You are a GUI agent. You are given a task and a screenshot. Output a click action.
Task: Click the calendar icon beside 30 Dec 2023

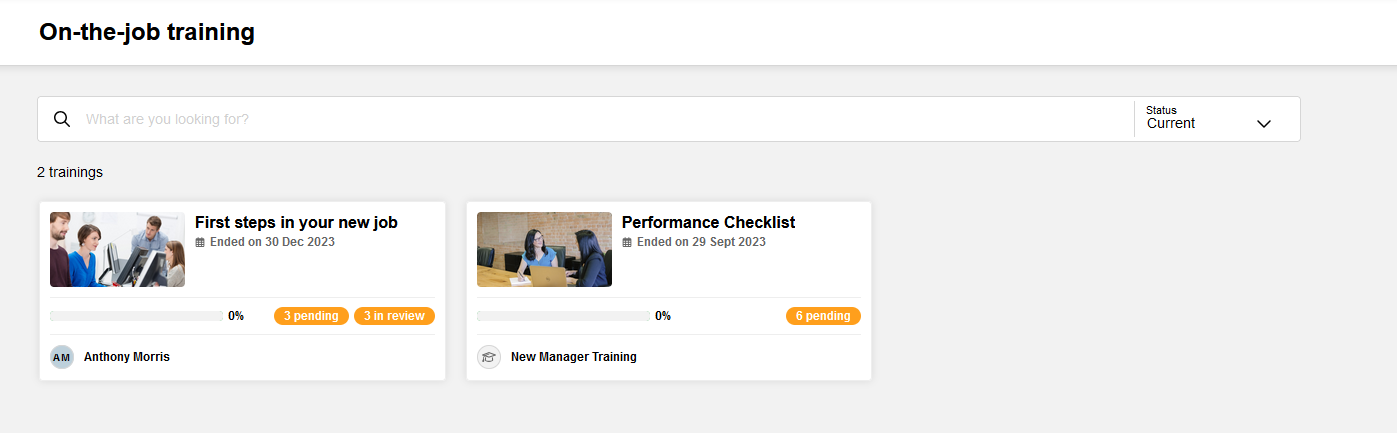(200, 242)
